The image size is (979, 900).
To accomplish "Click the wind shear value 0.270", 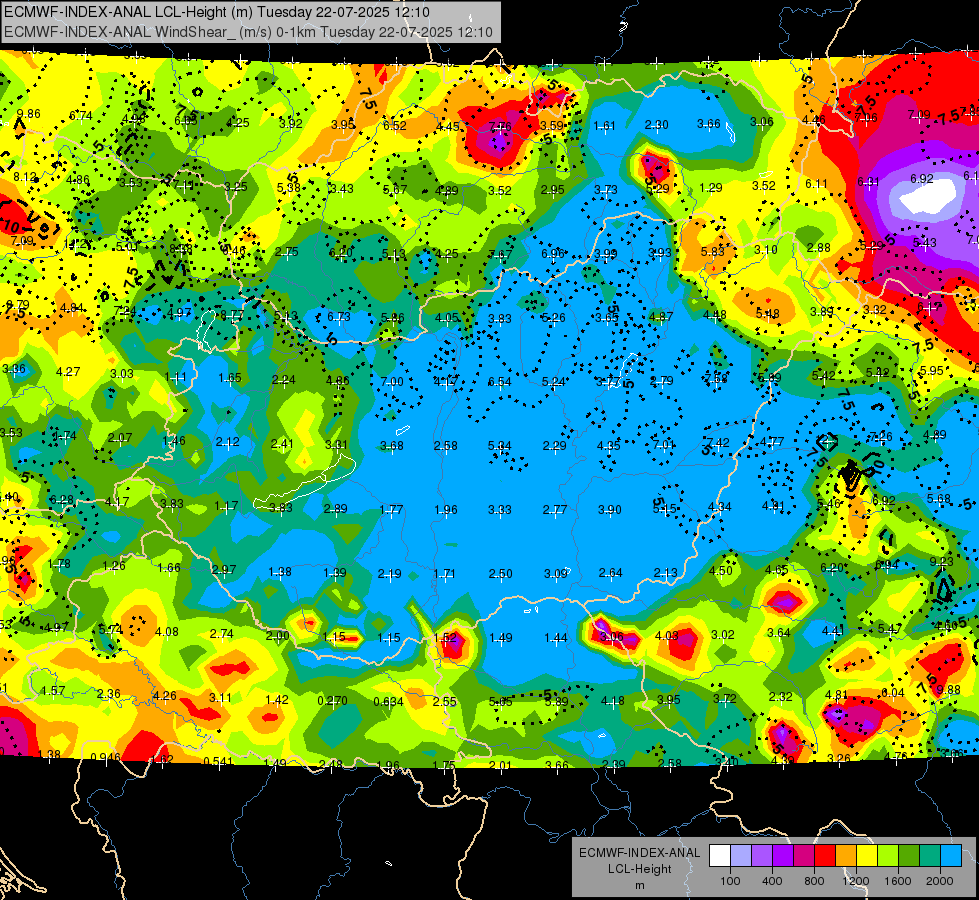I will pyautogui.click(x=332, y=701).
